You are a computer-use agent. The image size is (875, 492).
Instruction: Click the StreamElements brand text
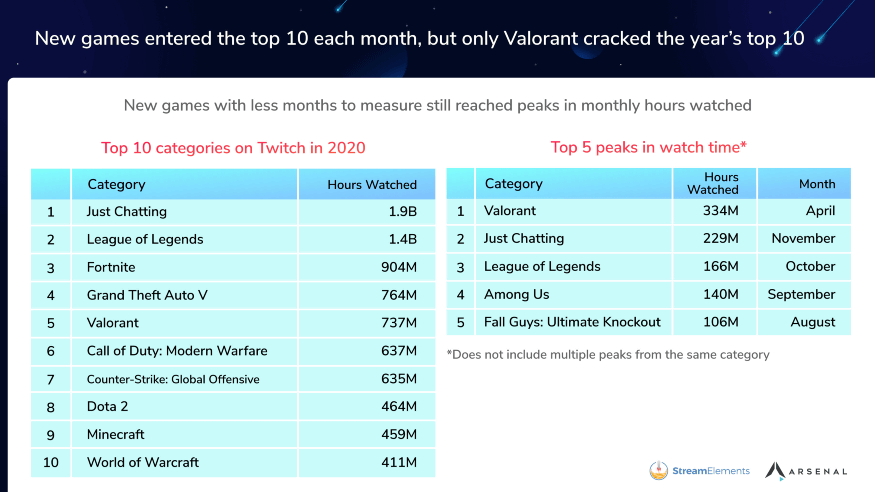pyautogui.click(x=711, y=470)
